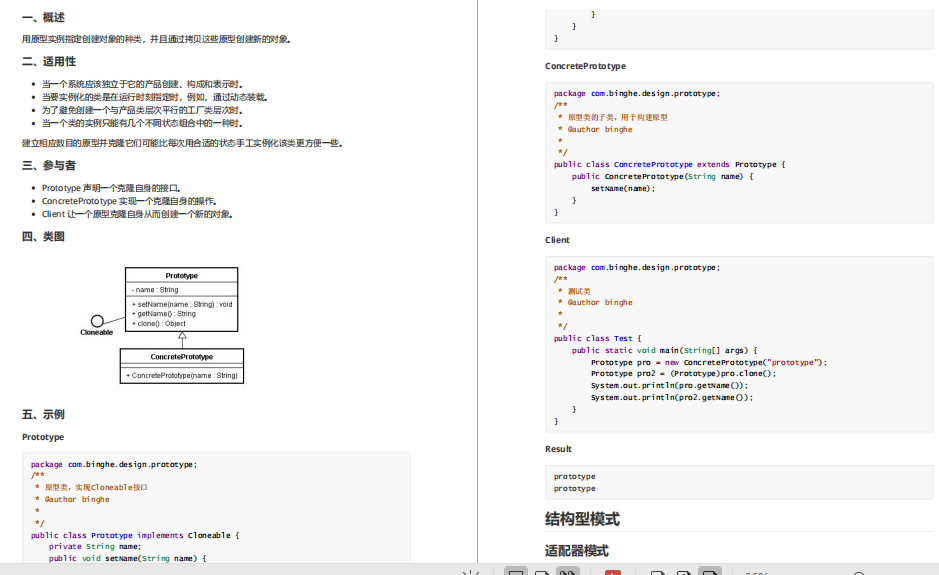
Task: Click the comment 原型类的子类，用于构建原型
Action: tap(617, 117)
